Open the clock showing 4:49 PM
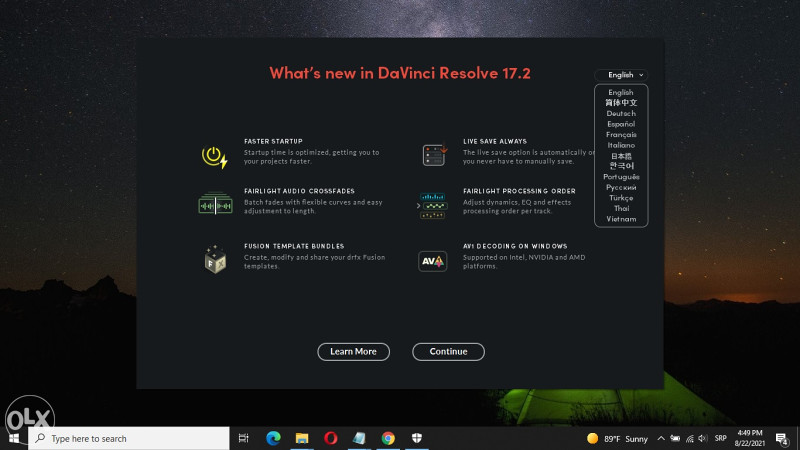Viewport: 800px width, 450px height. click(x=749, y=438)
